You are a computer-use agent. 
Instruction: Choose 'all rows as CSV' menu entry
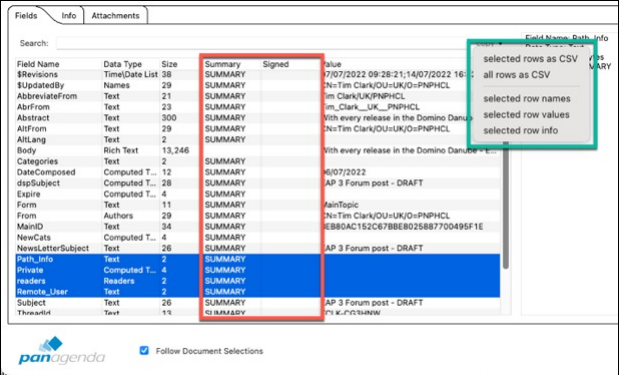tap(516, 75)
